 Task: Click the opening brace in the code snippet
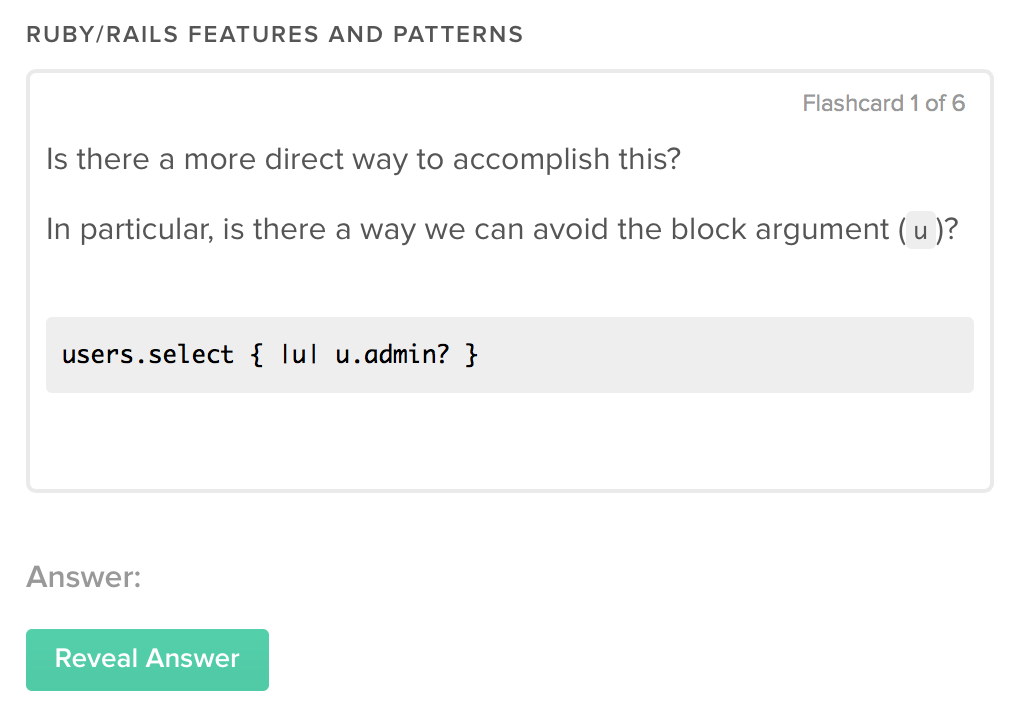[x=257, y=354]
